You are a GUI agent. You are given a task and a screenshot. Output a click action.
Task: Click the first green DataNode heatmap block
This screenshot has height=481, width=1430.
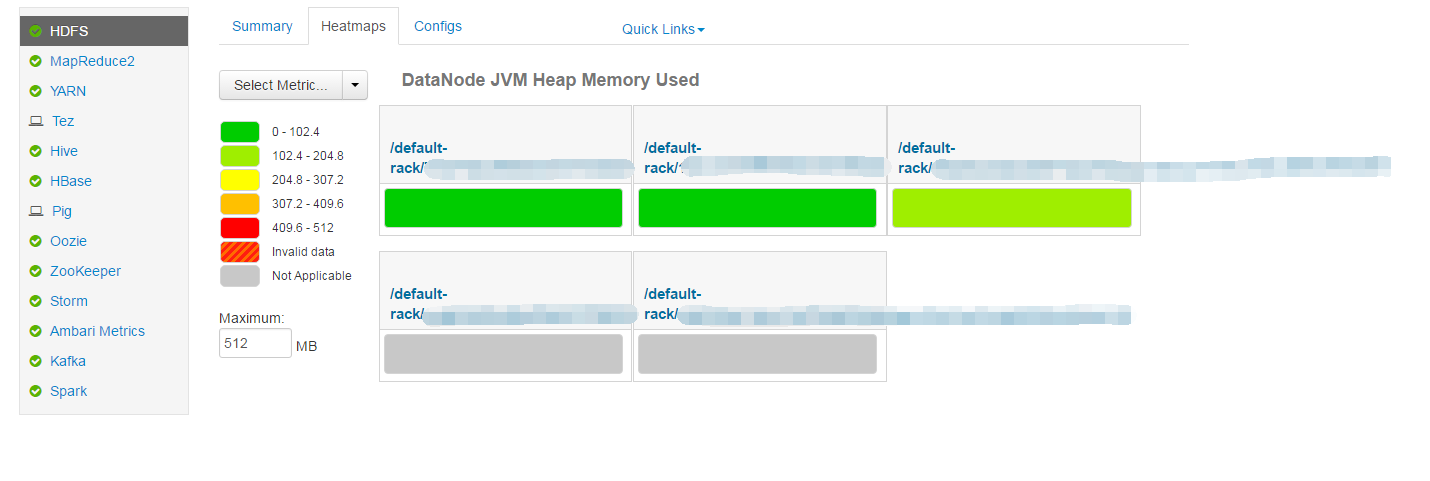point(503,208)
